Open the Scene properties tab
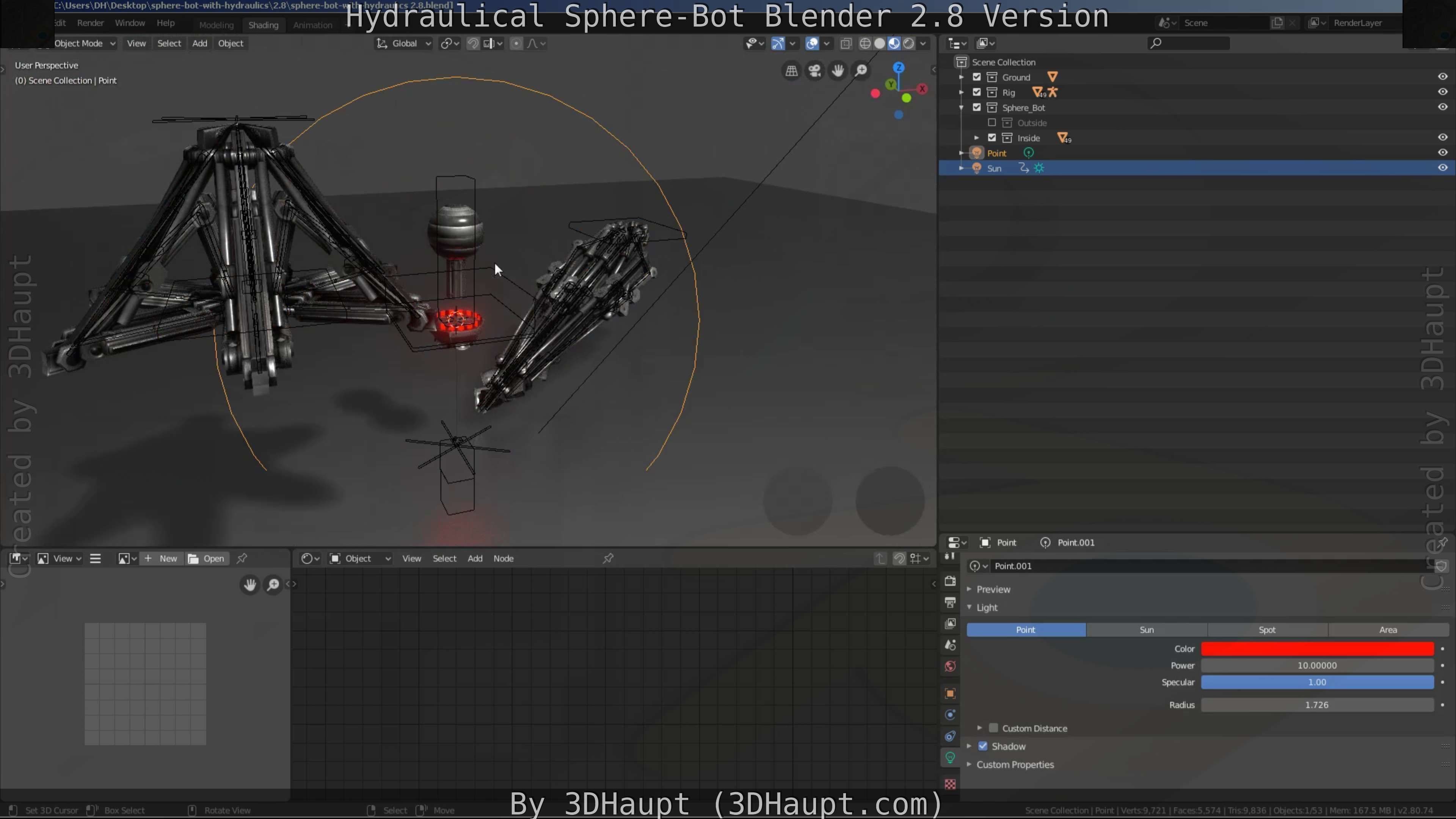This screenshot has height=819, width=1456. click(950, 645)
